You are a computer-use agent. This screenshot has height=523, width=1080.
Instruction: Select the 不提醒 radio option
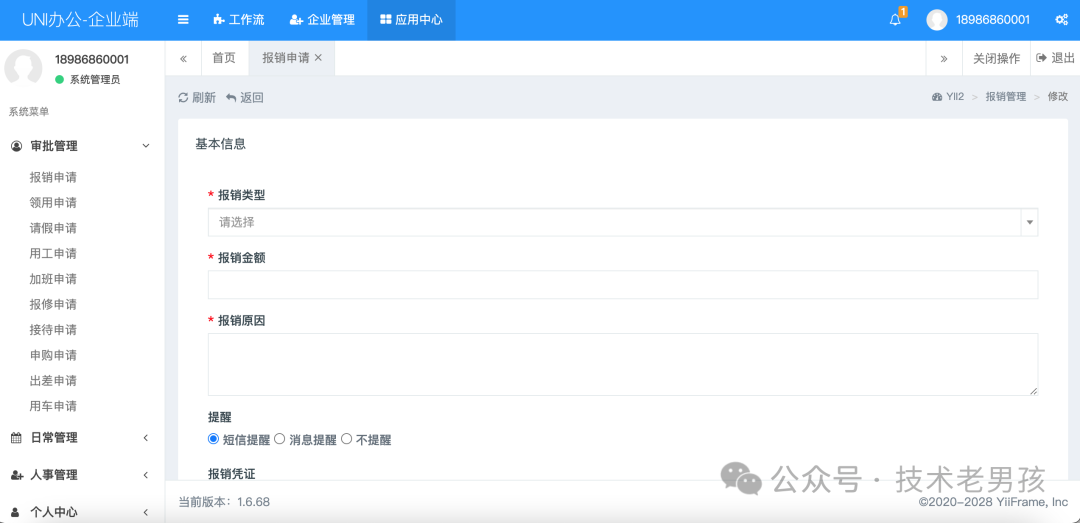(x=346, y=439)
